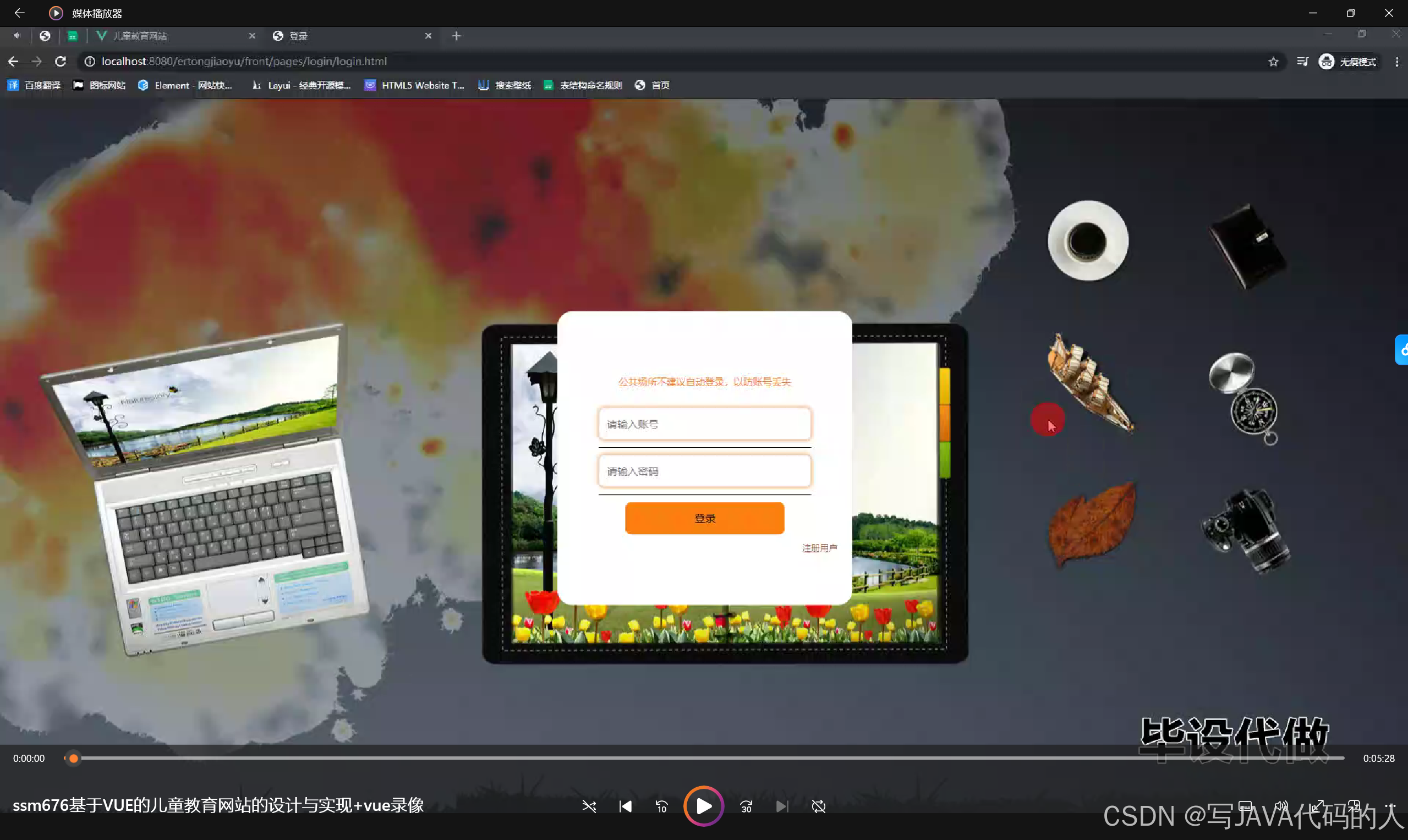The image size is (1408, 840).
Task: Go back with the media player back arrow
Action: click(19, 13)
